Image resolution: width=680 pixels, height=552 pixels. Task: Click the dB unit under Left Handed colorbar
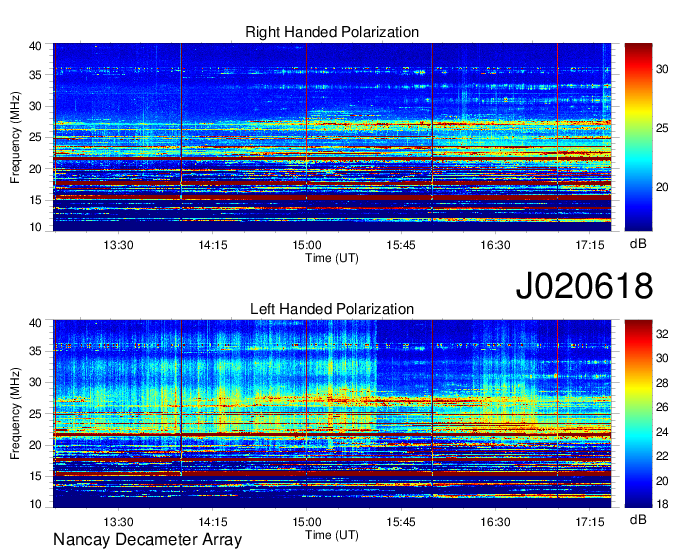638,520
